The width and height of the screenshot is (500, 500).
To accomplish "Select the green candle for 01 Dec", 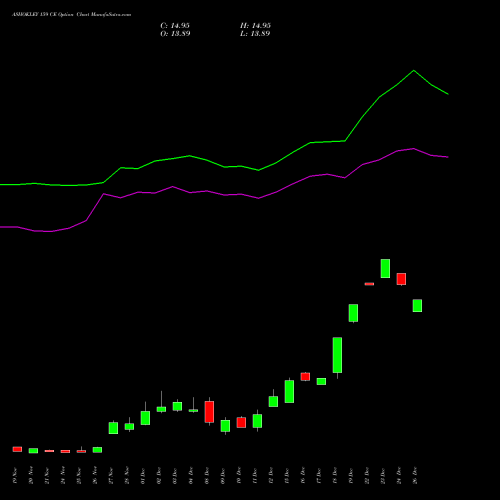I will (145, 418).
